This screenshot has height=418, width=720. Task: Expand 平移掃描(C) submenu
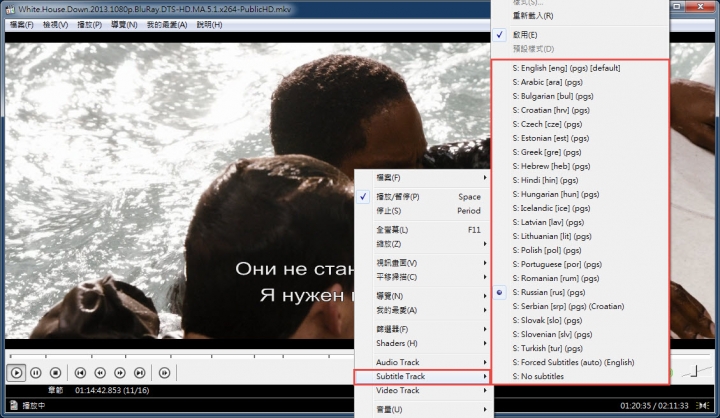click(x=423, y=277)
